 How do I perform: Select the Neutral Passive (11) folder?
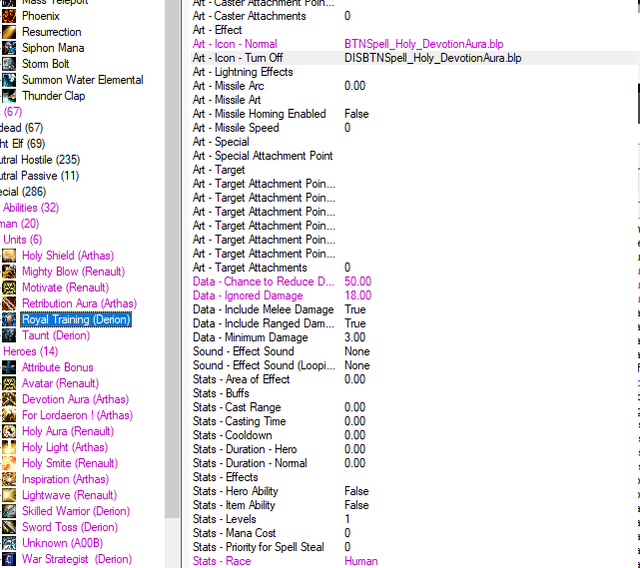(40, 176)
